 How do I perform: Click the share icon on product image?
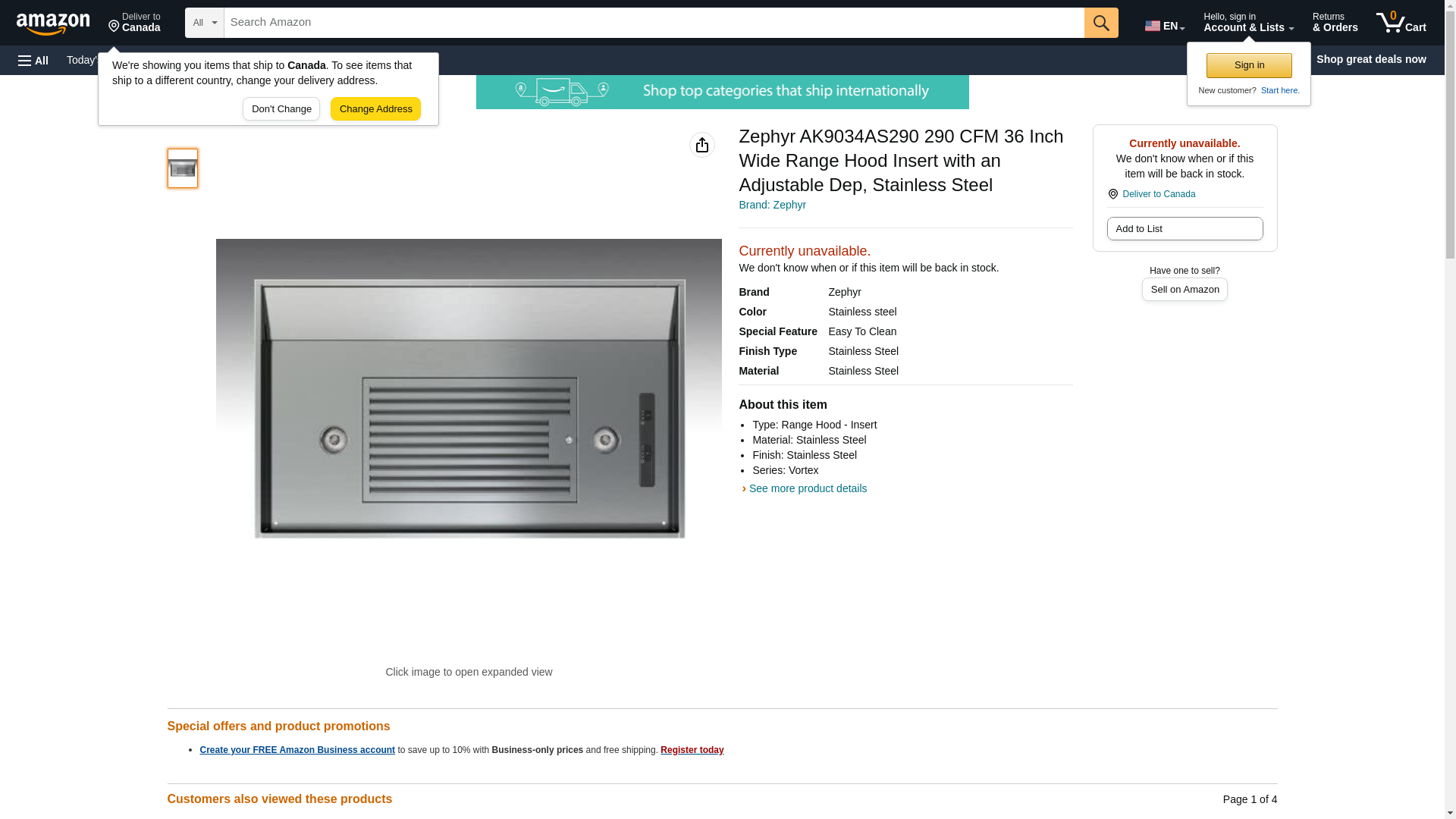point(702,145)
